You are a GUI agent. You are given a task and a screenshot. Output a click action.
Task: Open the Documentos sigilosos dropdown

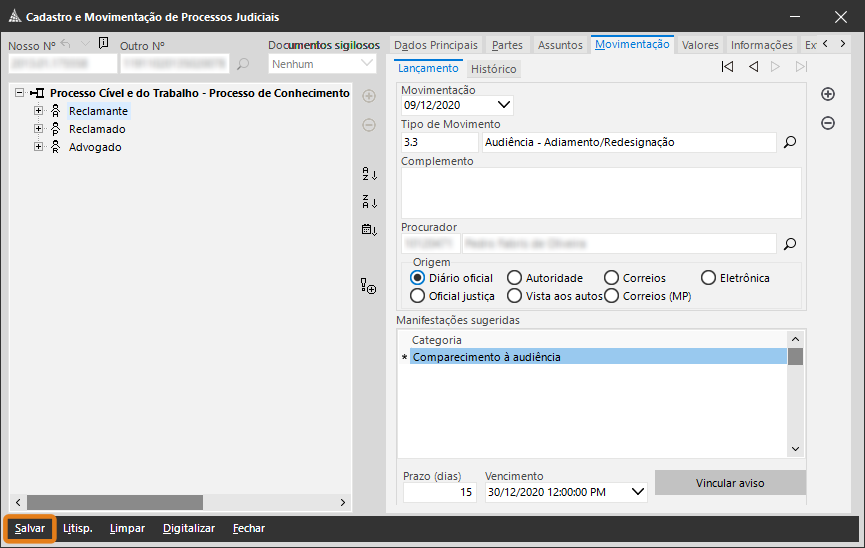pos(366,64)
